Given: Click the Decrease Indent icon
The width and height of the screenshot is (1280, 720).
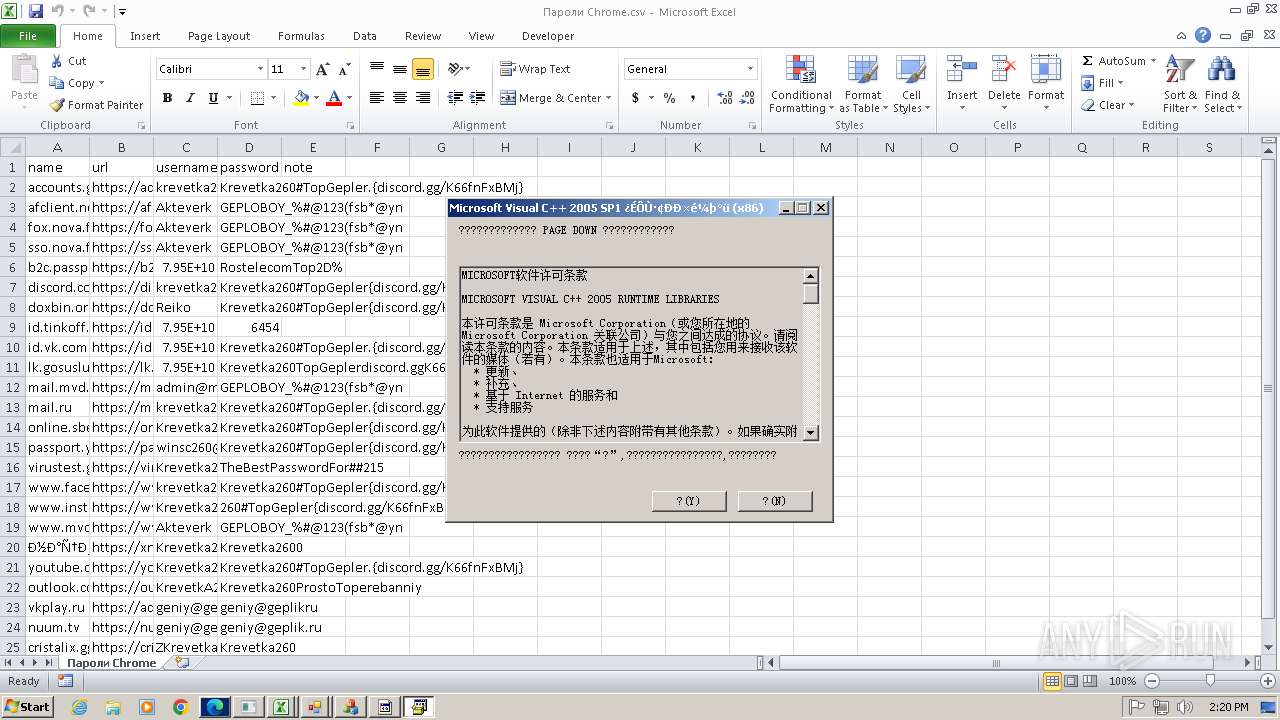Looking at the screenshot, I should [455, 98].
